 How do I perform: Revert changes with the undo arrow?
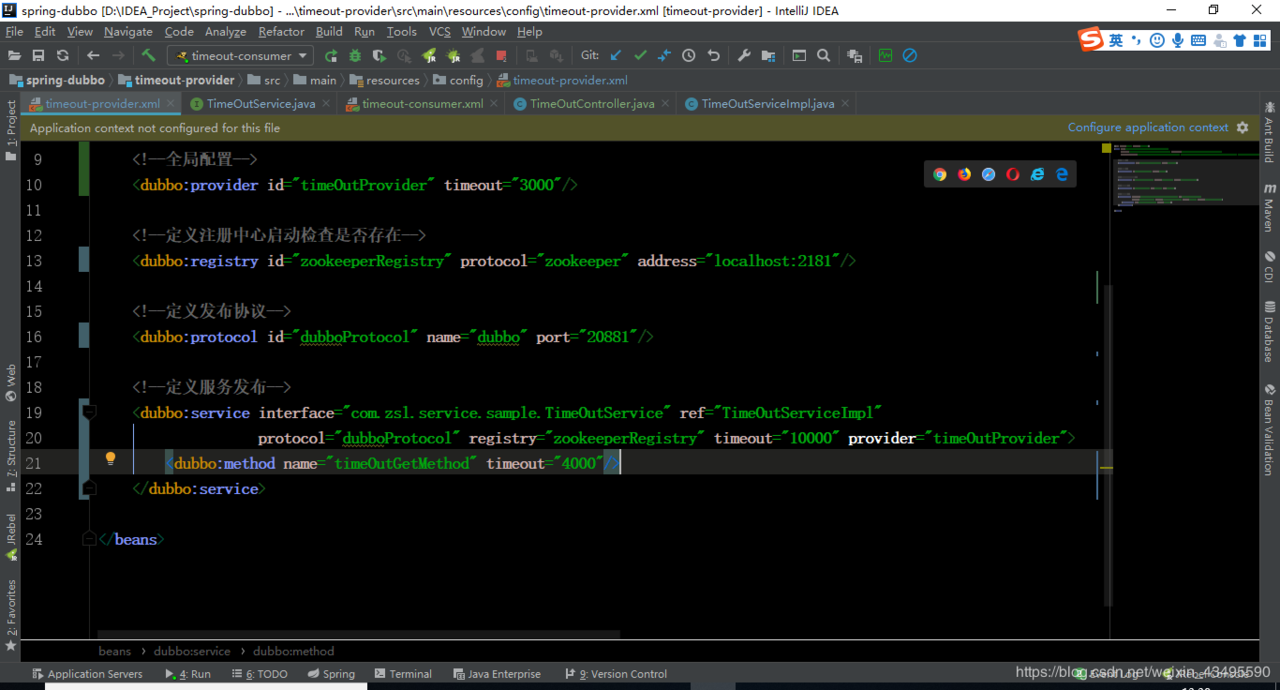tap(714, 56)
